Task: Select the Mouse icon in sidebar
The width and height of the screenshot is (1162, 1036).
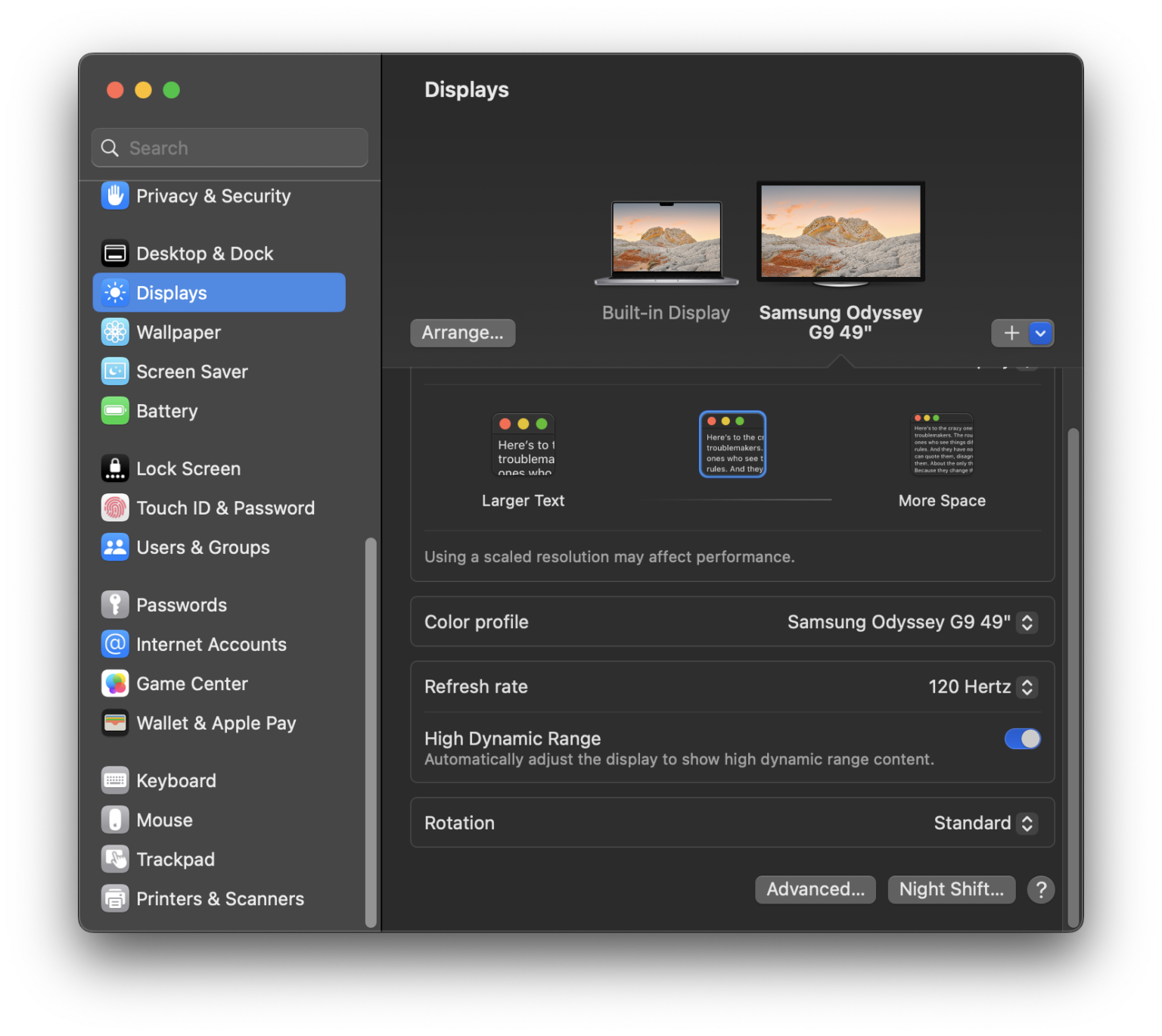Action: pos(115,820)
